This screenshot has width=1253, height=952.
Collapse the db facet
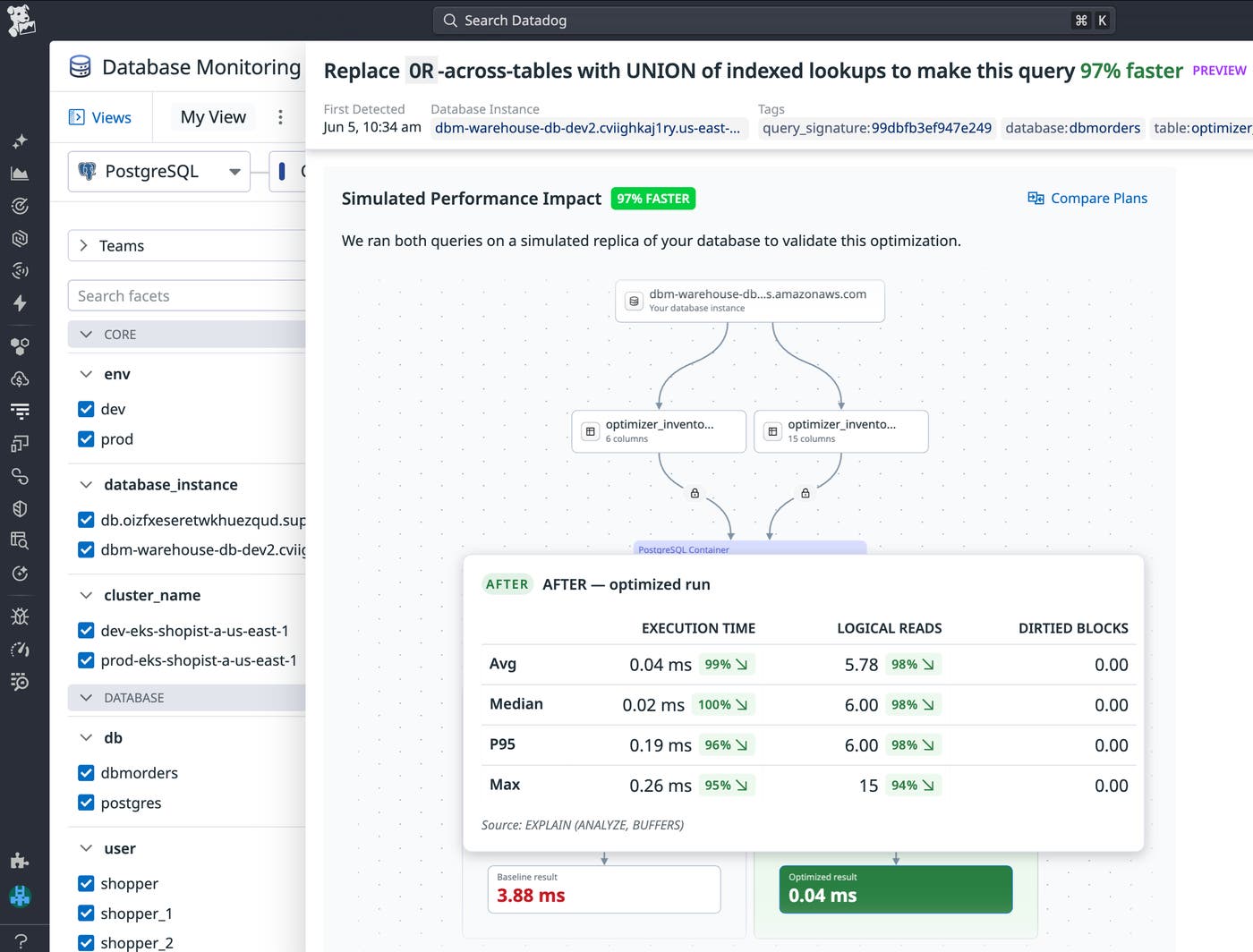[x=86, y=737]
